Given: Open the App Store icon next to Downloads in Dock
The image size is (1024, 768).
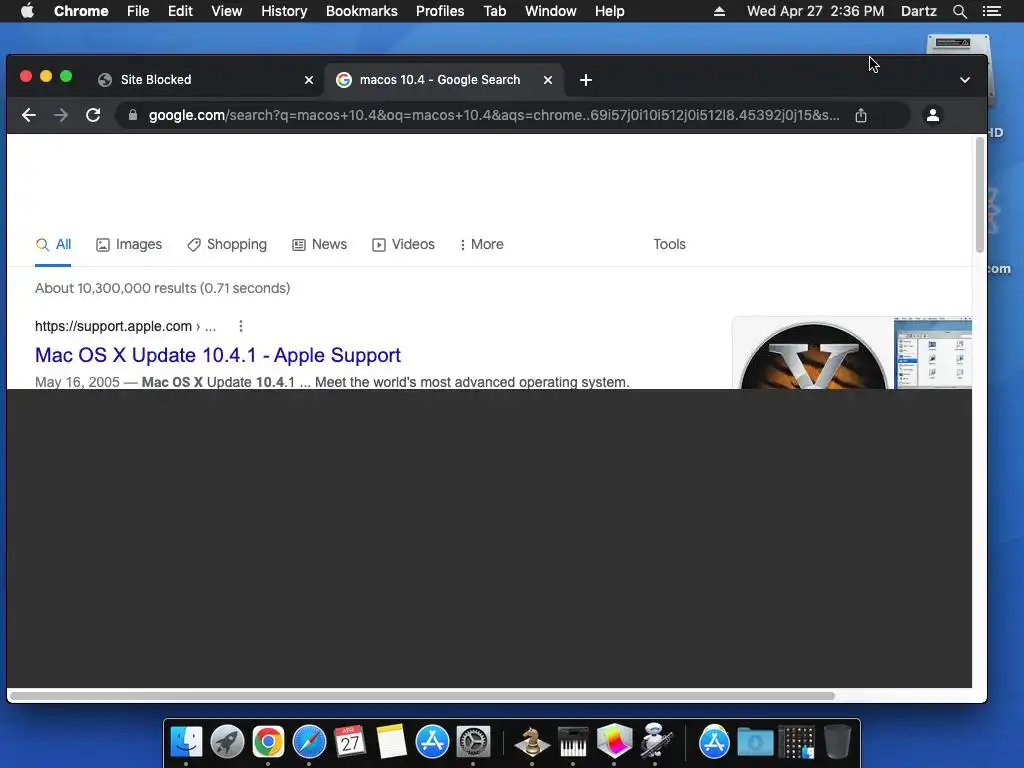Looking at the screenshot, I should (714, 741).
